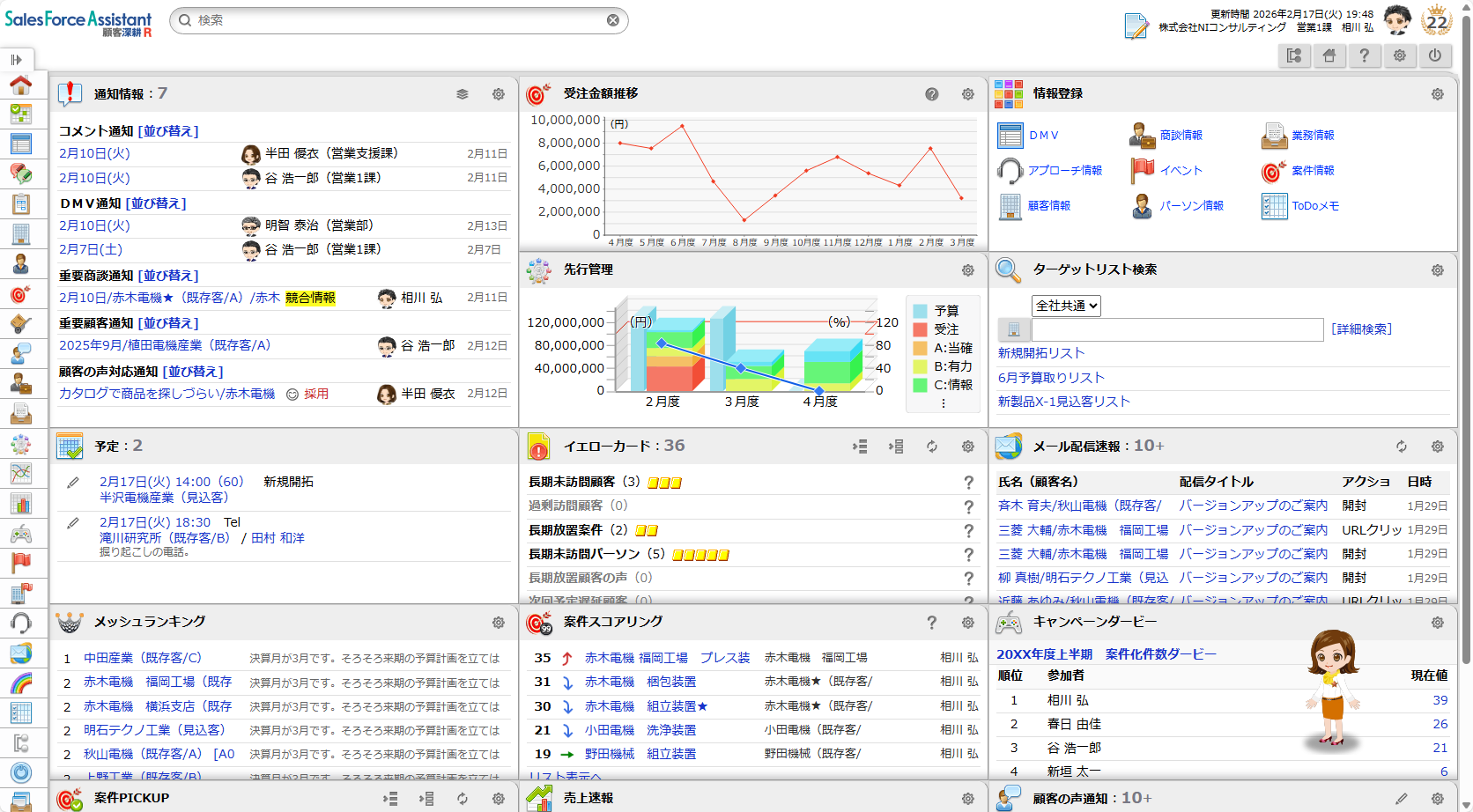
Task: Expand the left sidebar menu arrow
Action: (x=17, y=60)
